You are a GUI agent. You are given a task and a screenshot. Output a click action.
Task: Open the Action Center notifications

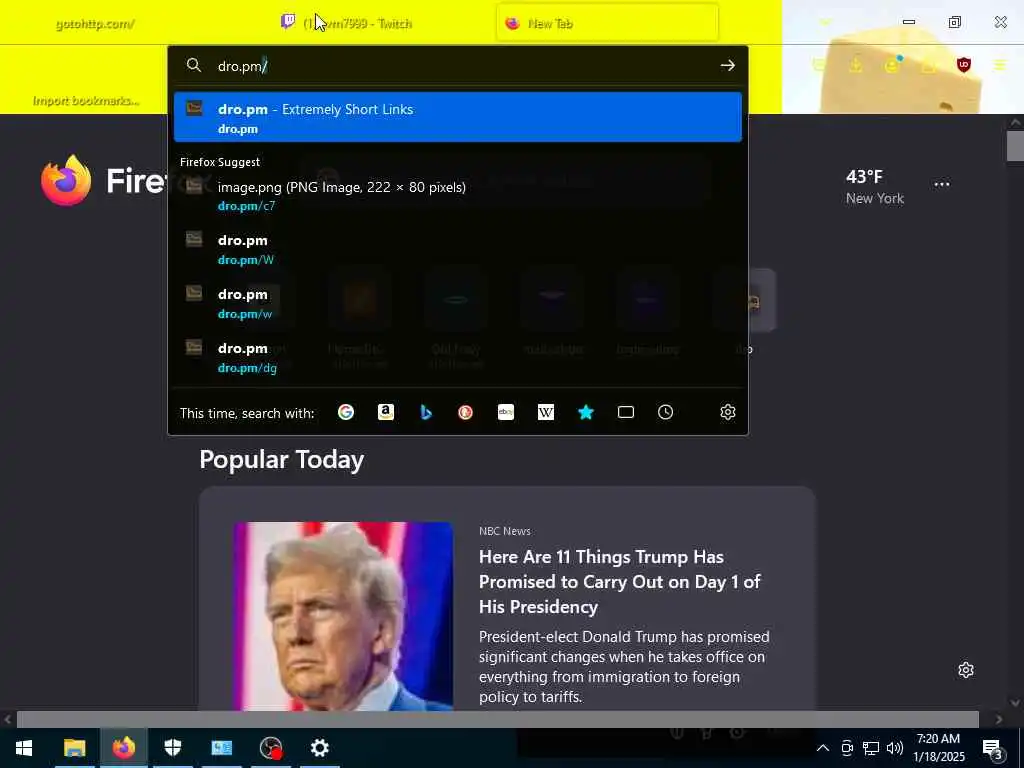pyautogui.click(x=993, y=749)
